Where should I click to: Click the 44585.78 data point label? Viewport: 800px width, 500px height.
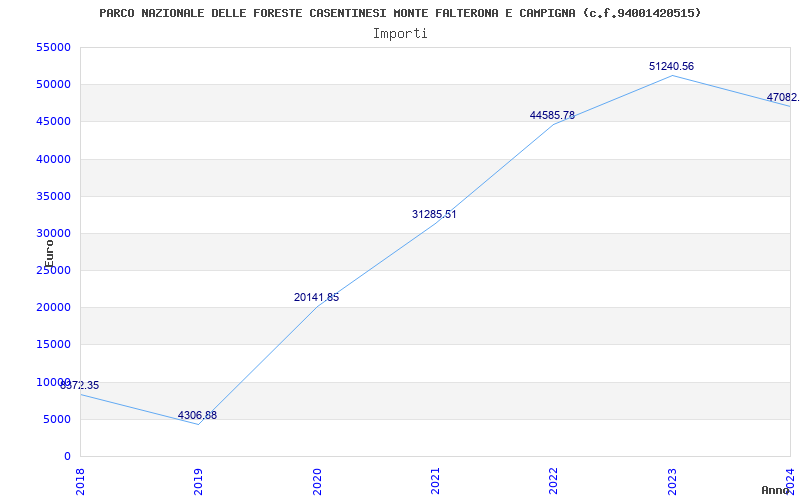[552, 115]
